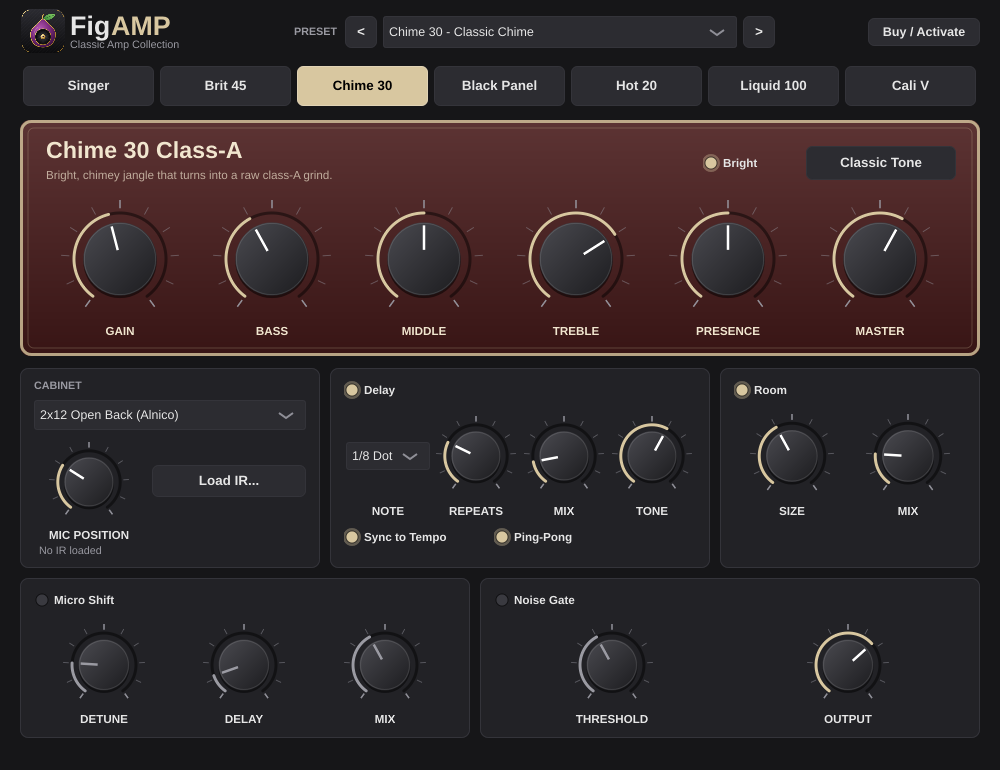The image size is (1000, 770).
Task: Select the Chime 30 amp tab
Action: click(x=362, y=85)
